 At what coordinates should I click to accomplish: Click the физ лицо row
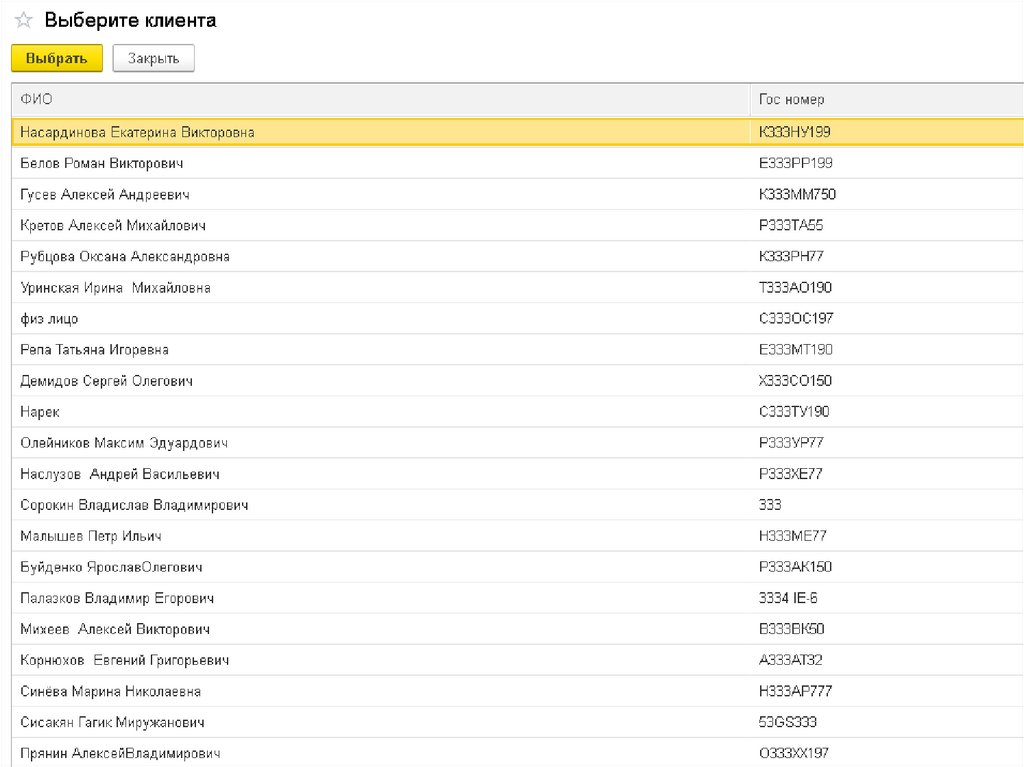click(x=49, y=319)
